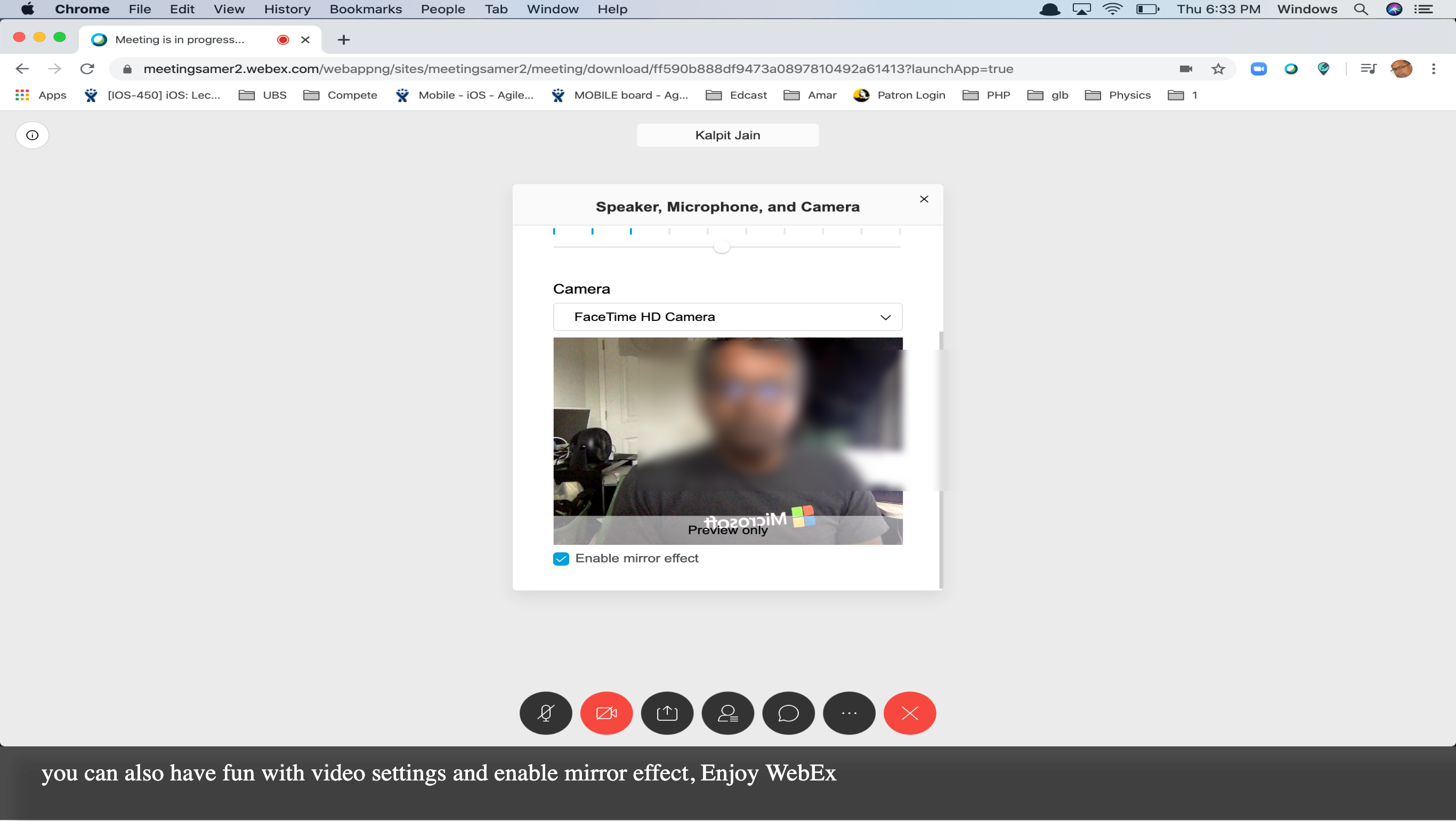The width and height of the screenshot is (1456, 821).
Task: Click the Zoom extension icon
Action: pyautogui.click(x=1259, y=69)
